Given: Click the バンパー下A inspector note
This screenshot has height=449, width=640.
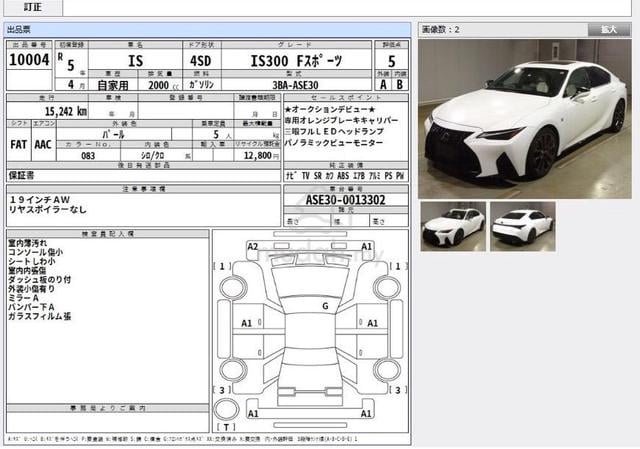Looking at the screenshot, I should pos(31,307).
